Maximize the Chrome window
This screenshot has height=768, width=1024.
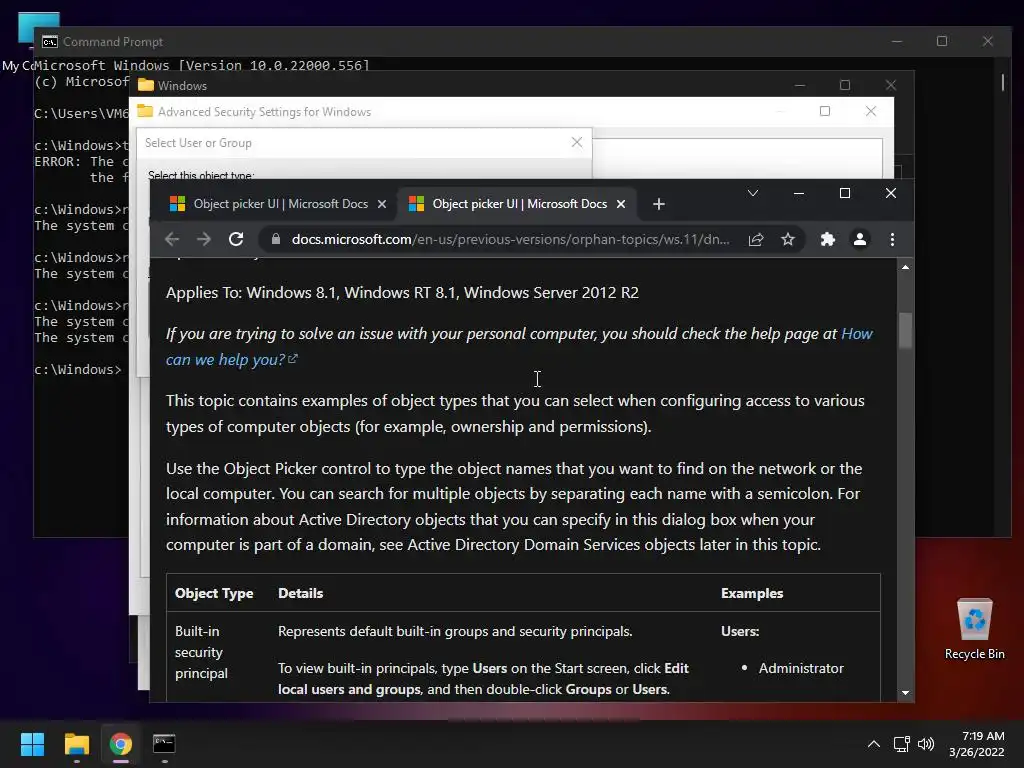[844, 193]
